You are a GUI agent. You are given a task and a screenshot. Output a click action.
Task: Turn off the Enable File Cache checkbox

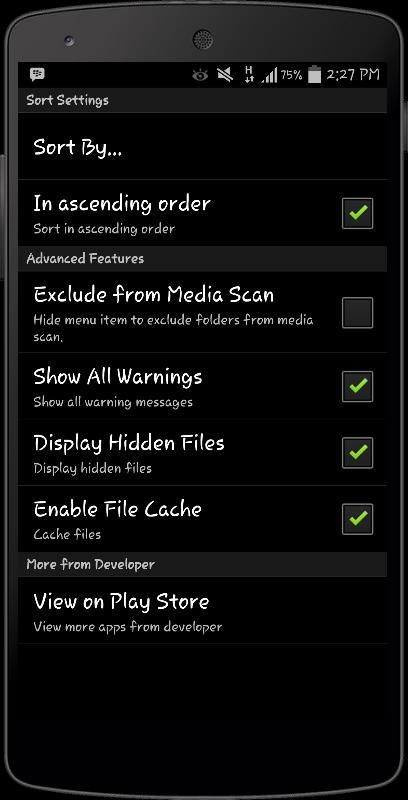click(x=358, y=519)
